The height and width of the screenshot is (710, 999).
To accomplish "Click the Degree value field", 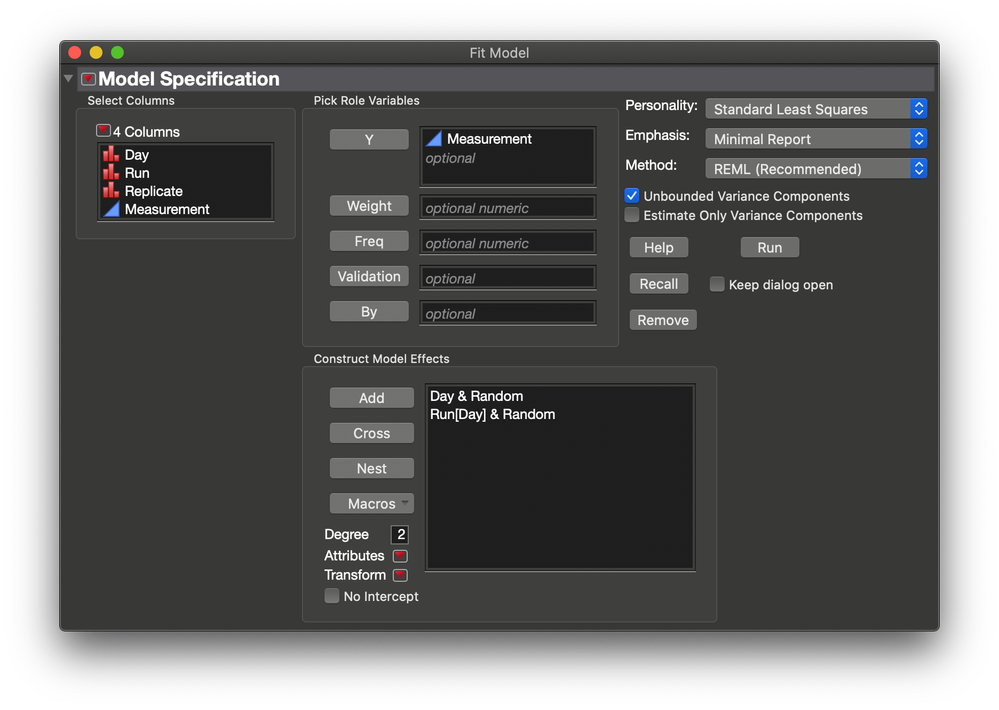I will tap(400, 534).
